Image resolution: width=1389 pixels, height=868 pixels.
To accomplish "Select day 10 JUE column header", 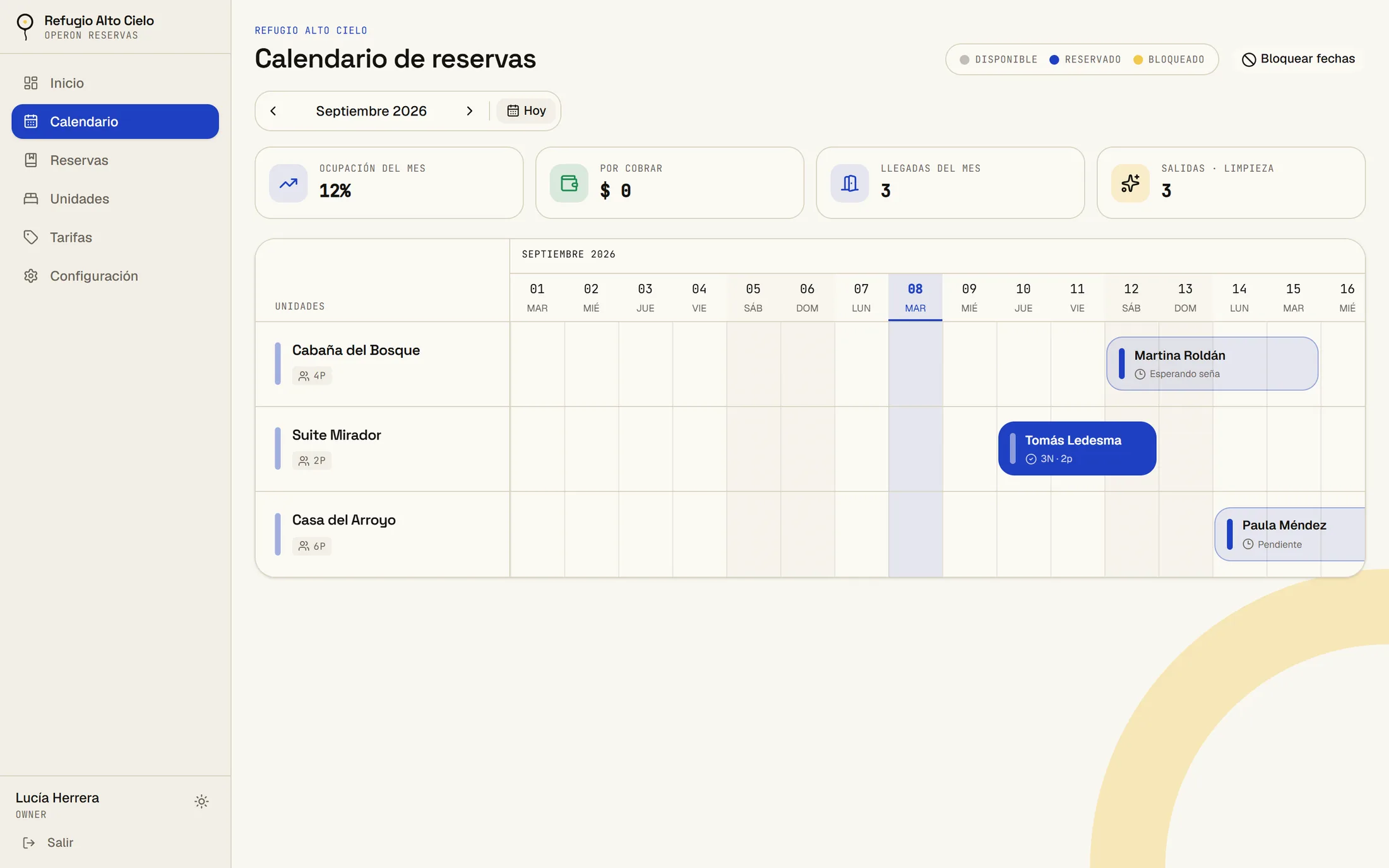I will [x=1023, y=297].
